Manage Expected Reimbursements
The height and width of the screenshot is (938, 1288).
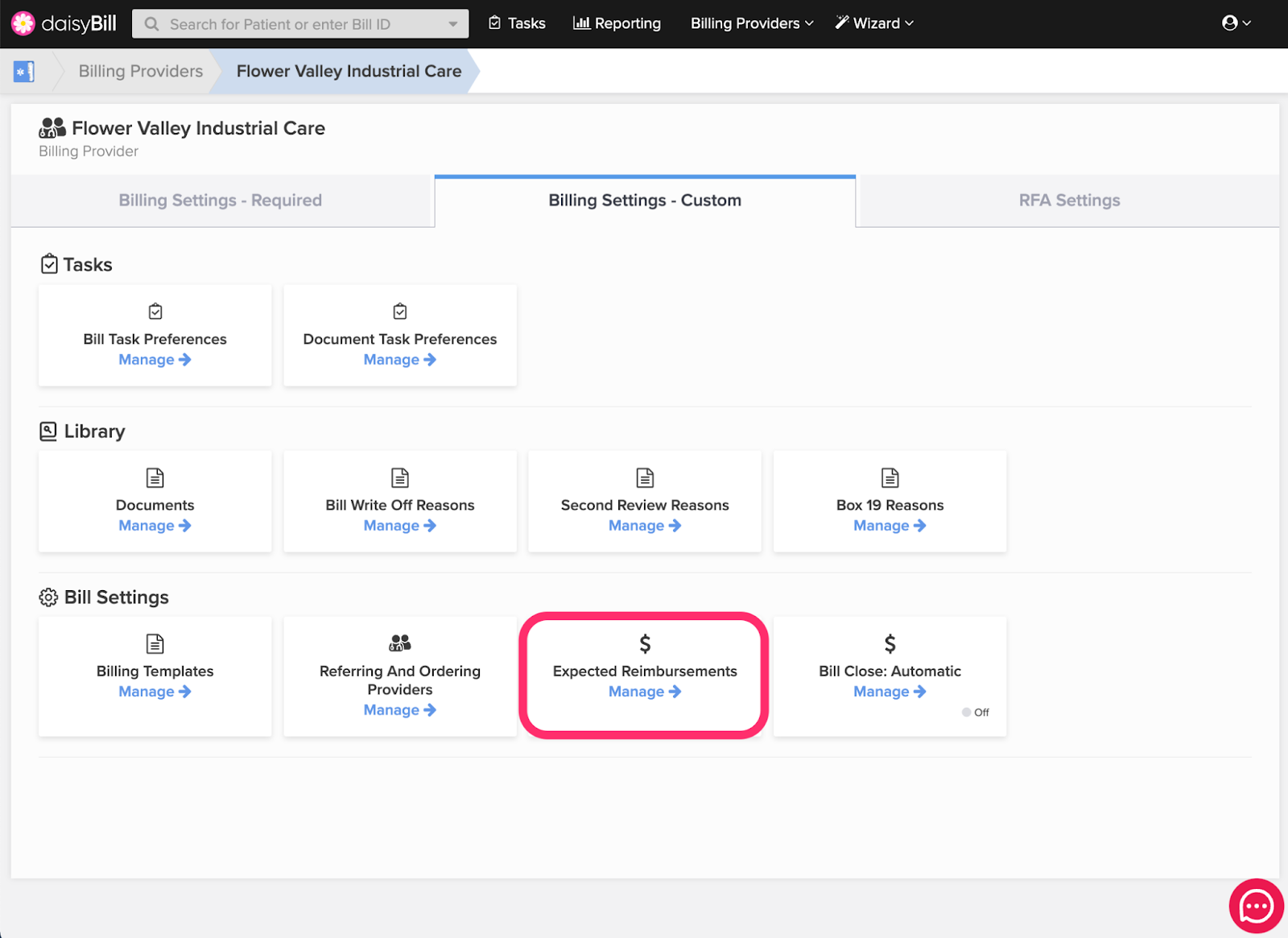point(645,692)
